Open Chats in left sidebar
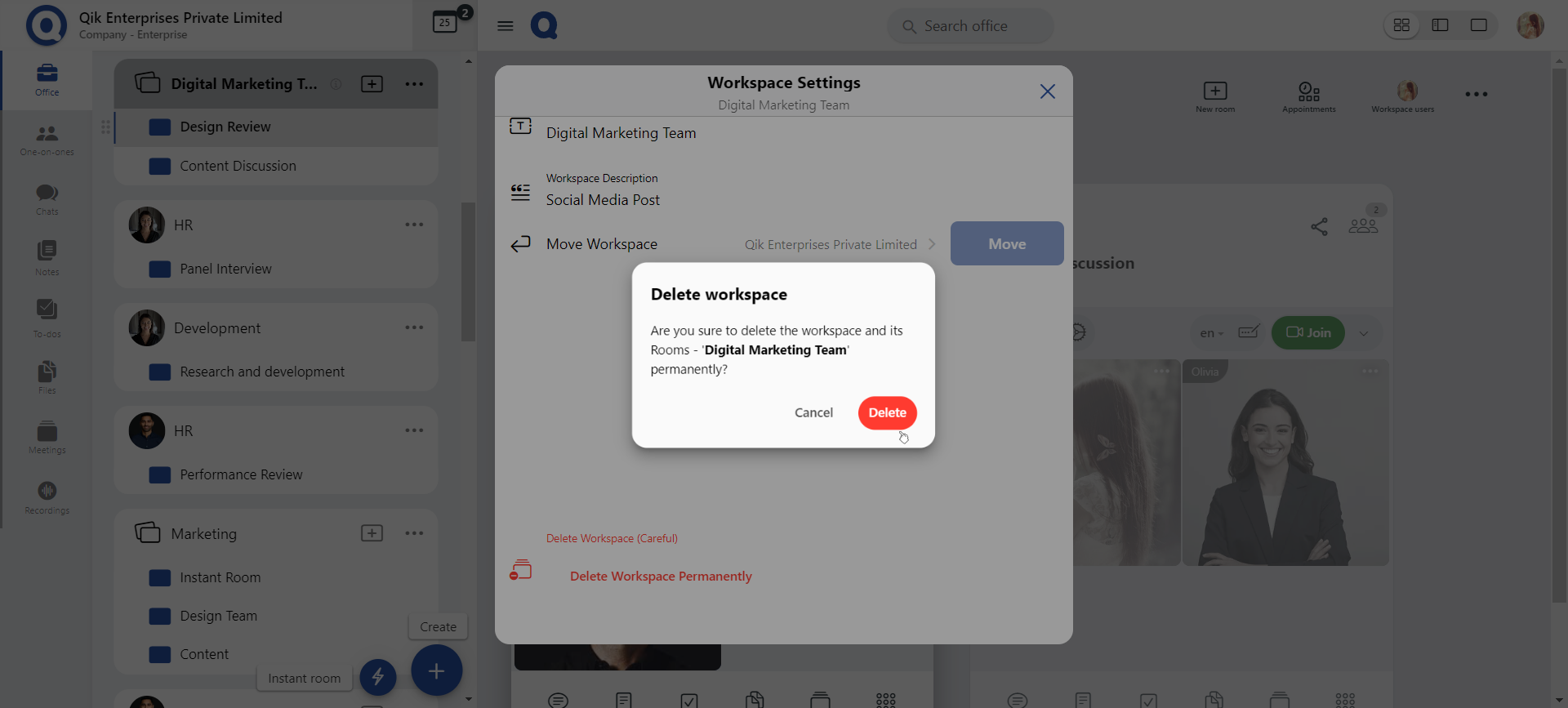Screen dimensions: 1568x708 pyautogui.click(x=47, y=198)
